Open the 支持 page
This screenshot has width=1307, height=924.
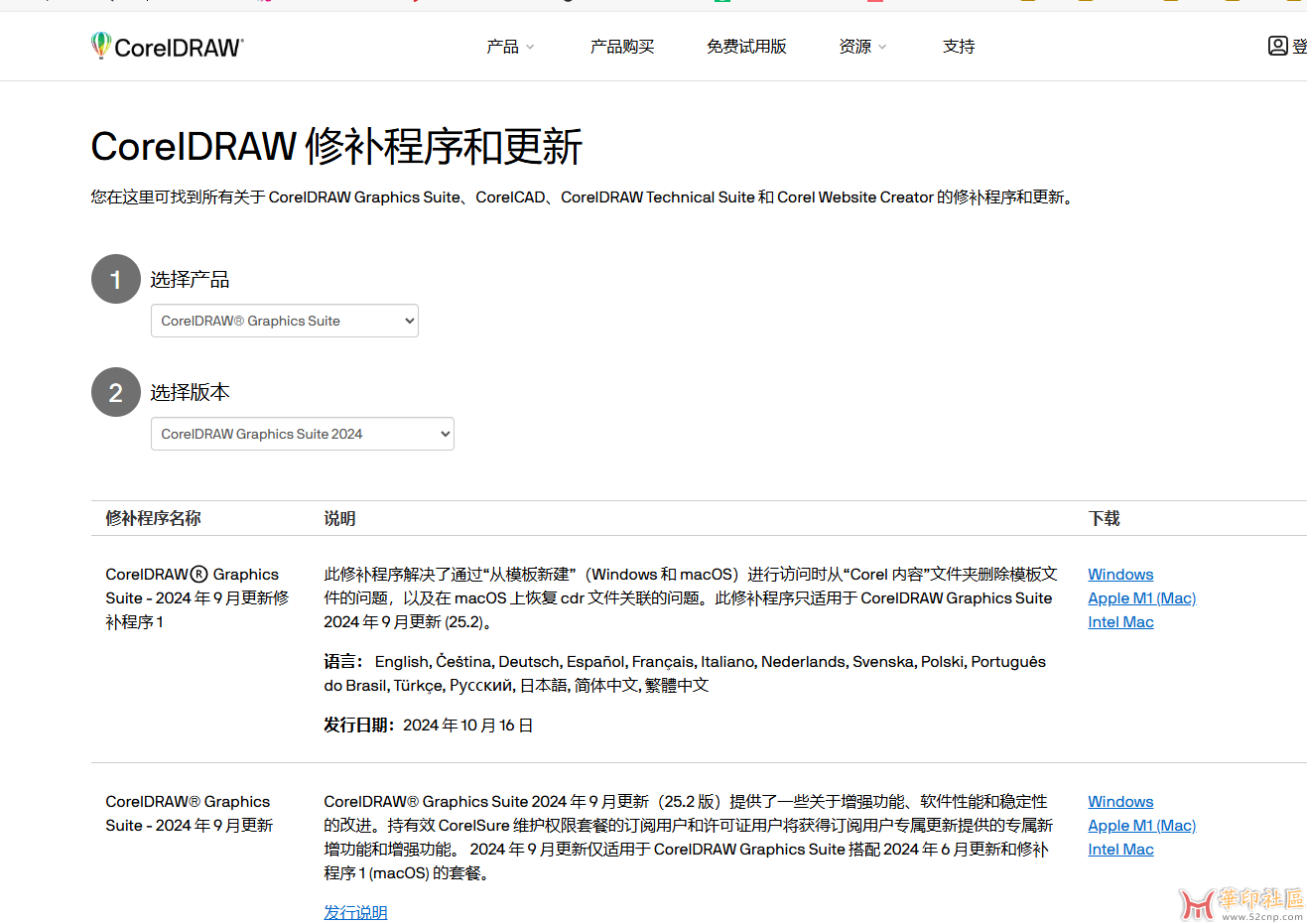pyautogui.click(x=959, y=47)
